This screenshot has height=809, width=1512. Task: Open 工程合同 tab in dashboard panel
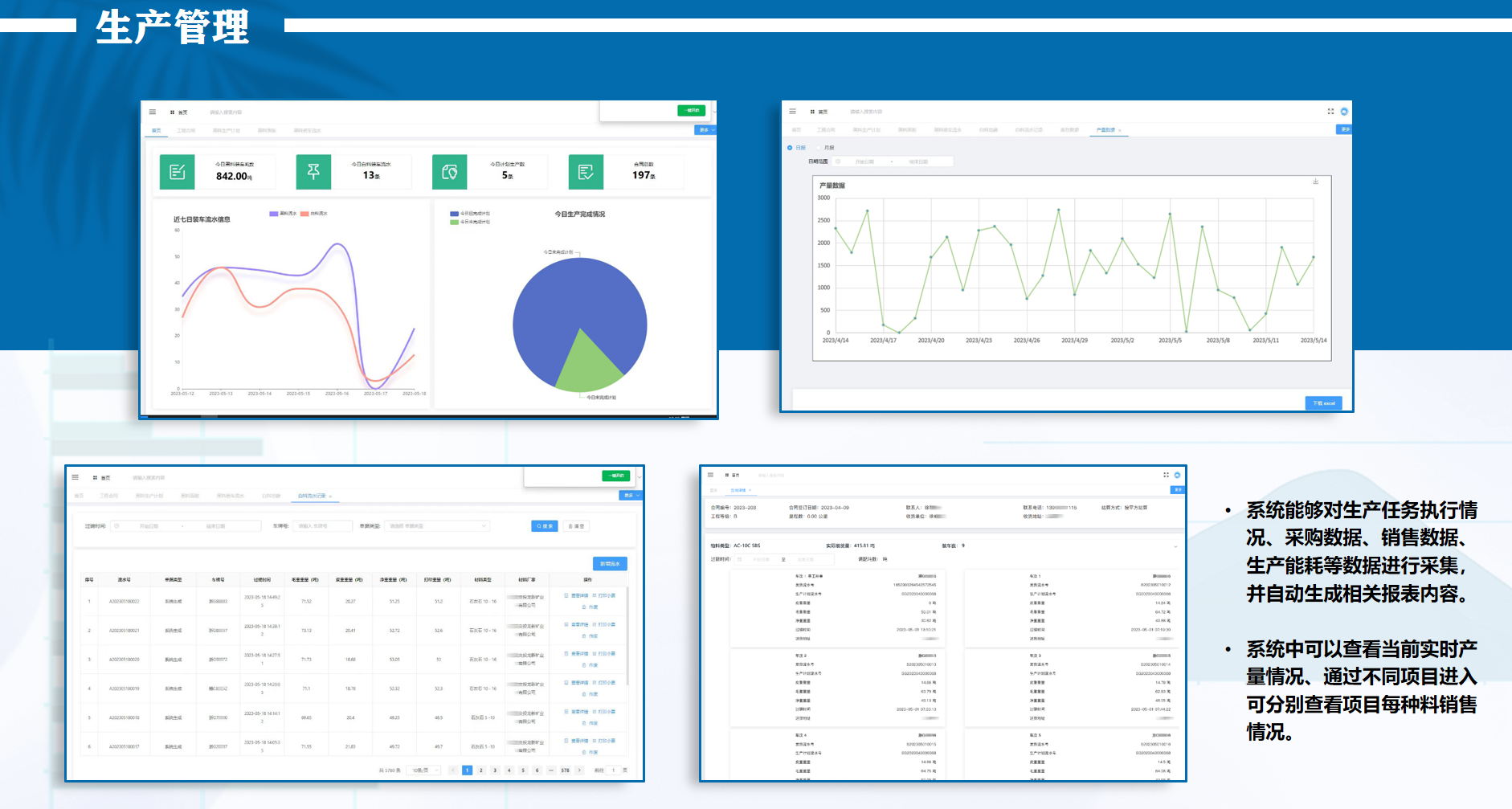(186, 130)
